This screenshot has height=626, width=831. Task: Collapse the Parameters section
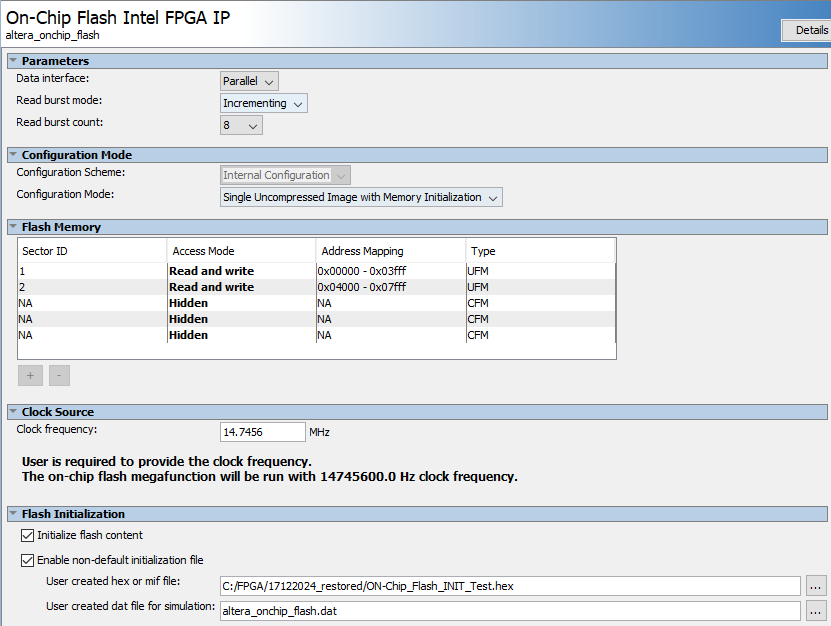tap(13, 61)
